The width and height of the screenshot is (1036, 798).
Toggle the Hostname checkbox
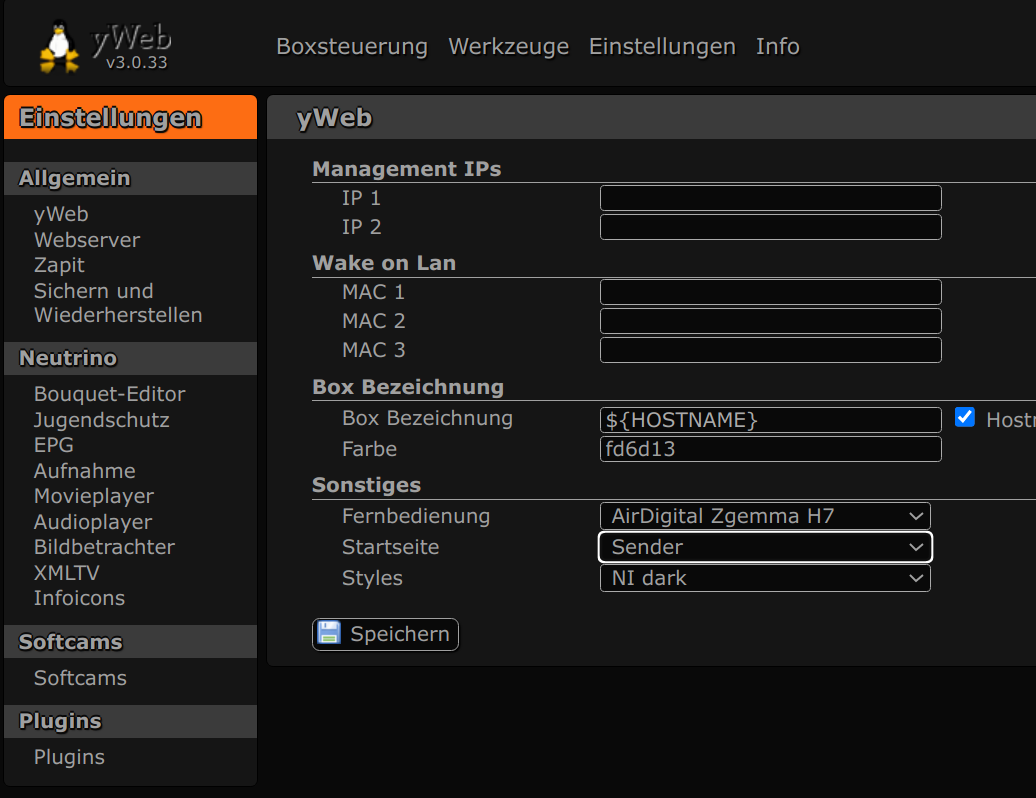(x=964, y=418)
